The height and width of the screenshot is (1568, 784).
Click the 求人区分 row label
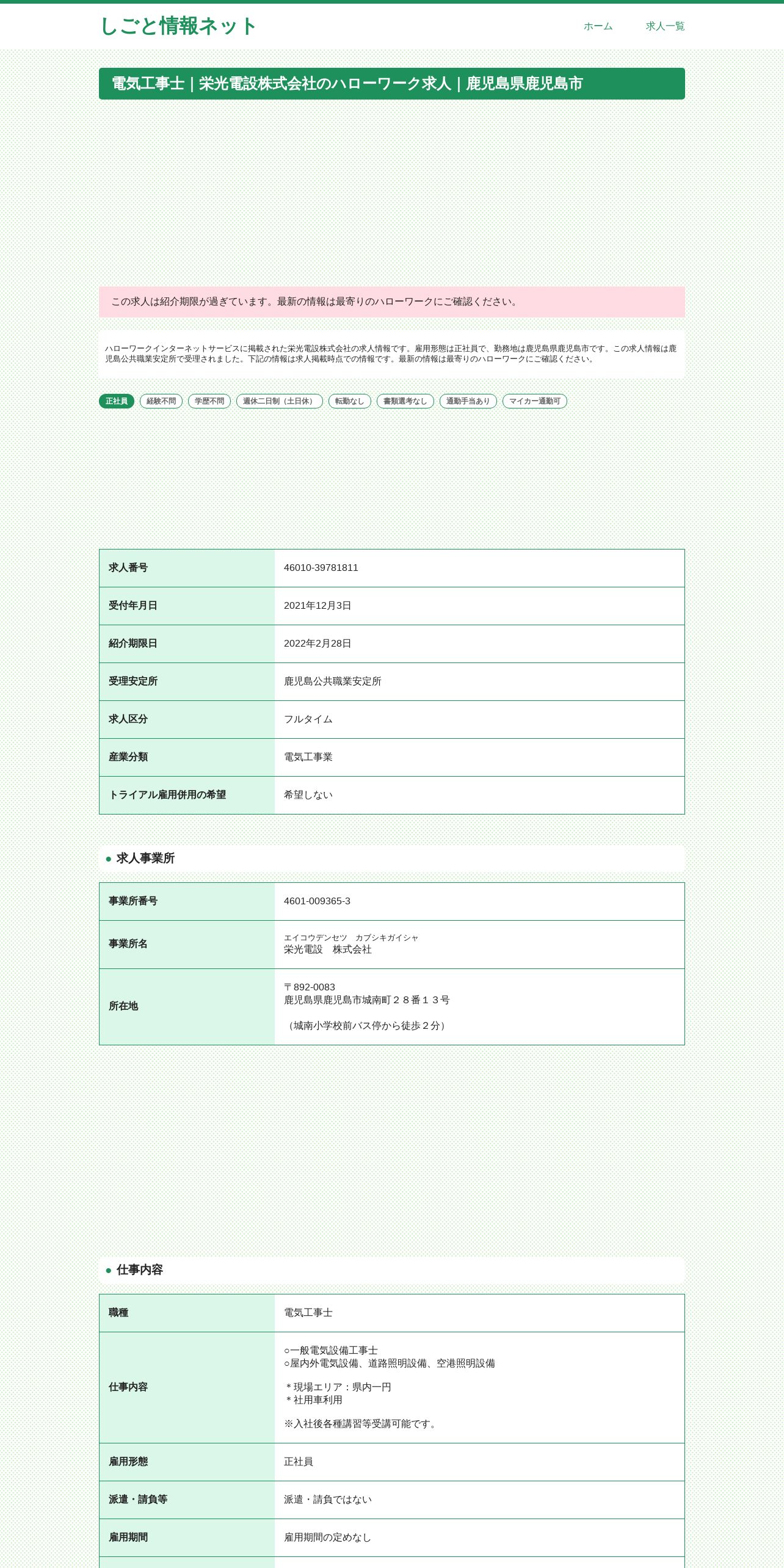click(x=128, y=719)
